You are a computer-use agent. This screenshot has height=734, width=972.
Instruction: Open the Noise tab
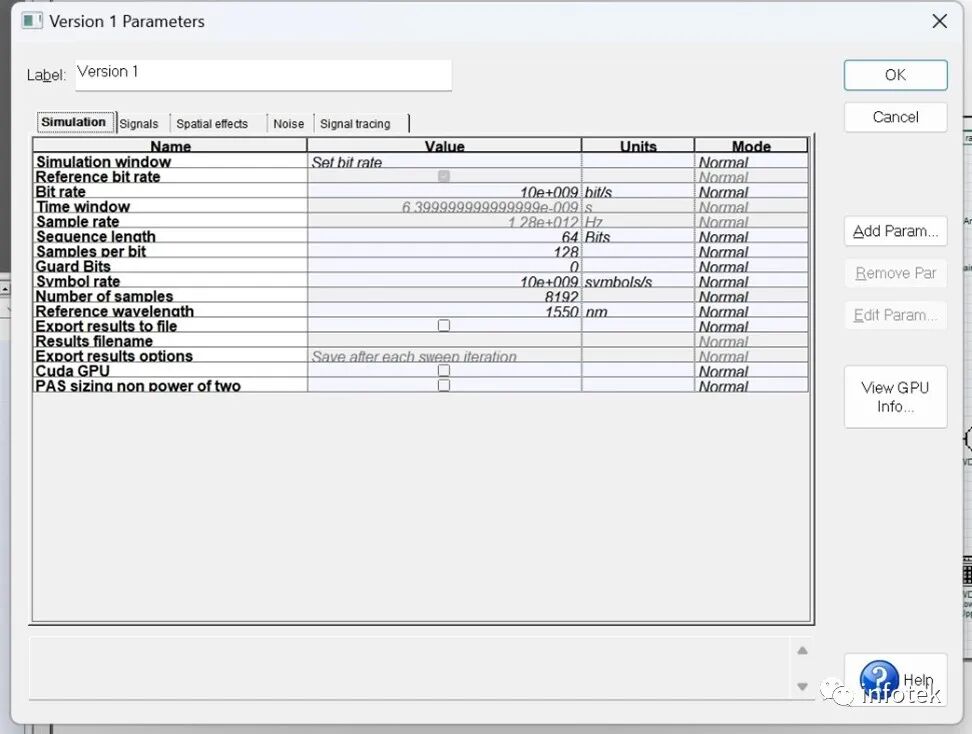click(288, 122)
